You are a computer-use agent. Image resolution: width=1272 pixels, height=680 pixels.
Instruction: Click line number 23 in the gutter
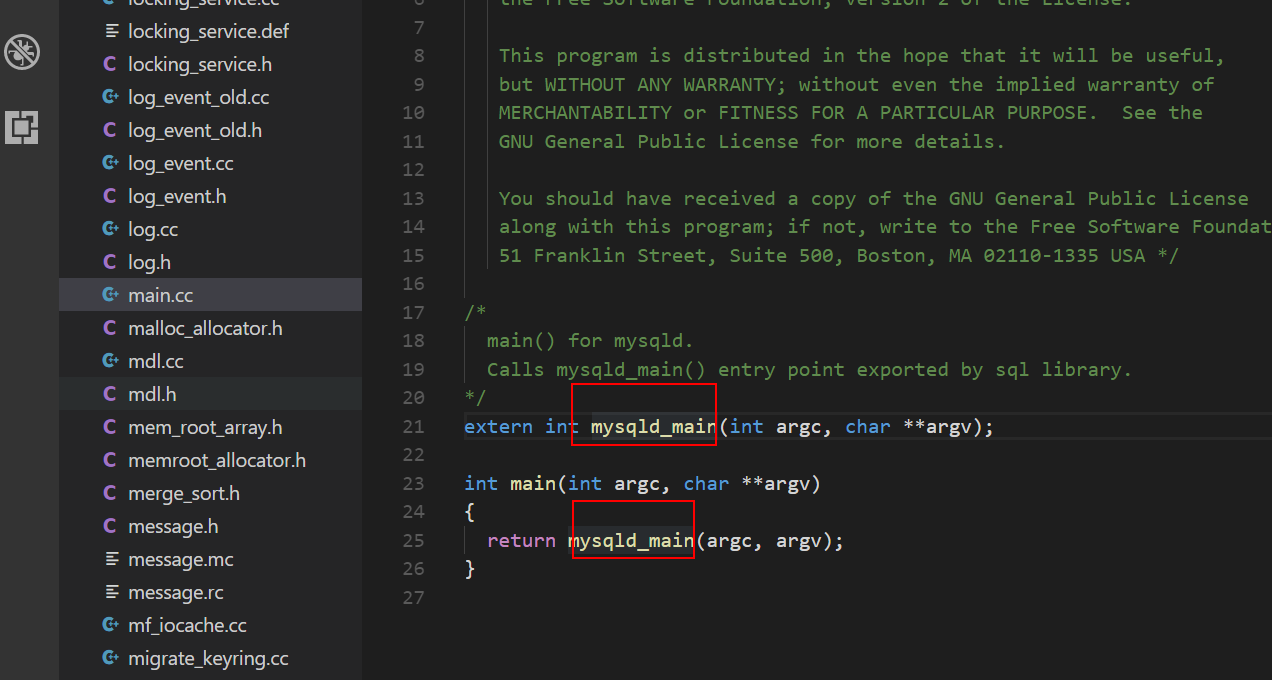coord(413,483)
